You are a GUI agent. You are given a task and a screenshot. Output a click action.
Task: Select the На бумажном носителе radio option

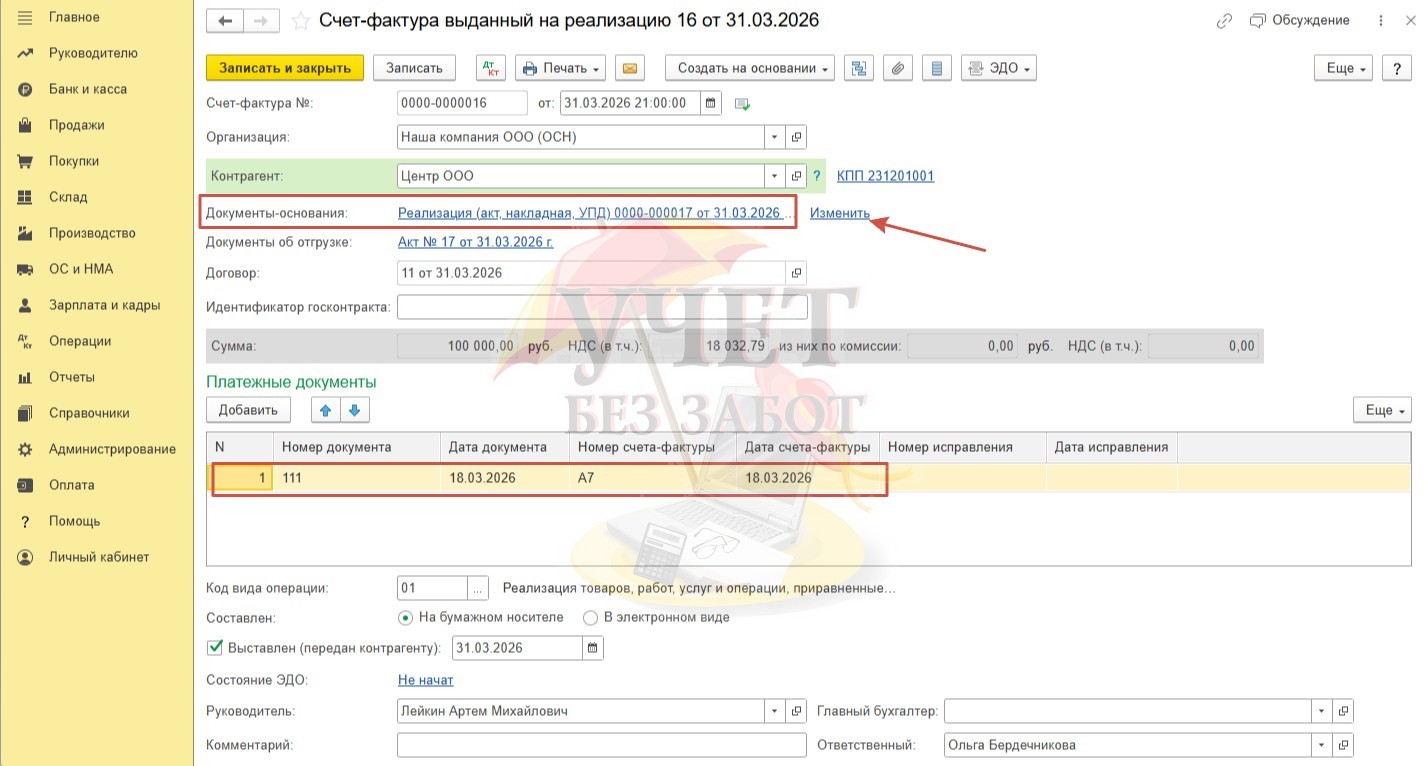406,618
